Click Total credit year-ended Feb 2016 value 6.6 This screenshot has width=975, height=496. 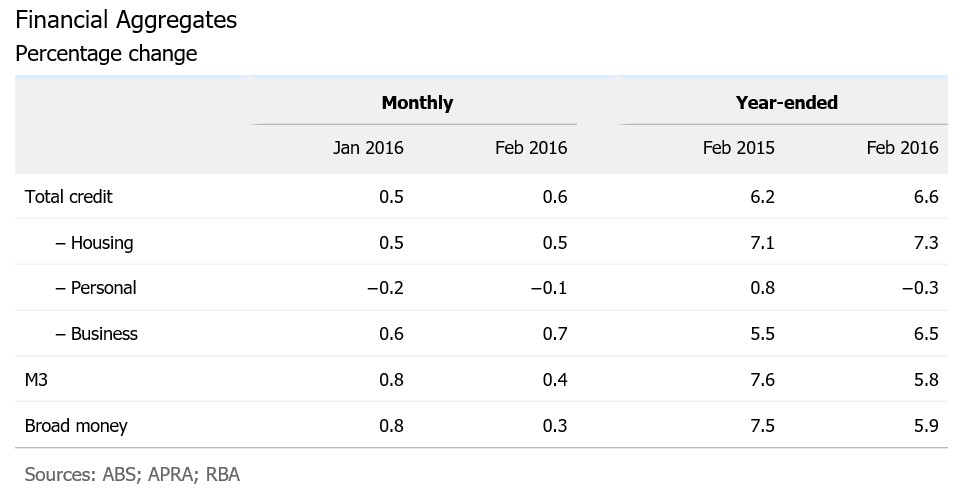[926, 197]
